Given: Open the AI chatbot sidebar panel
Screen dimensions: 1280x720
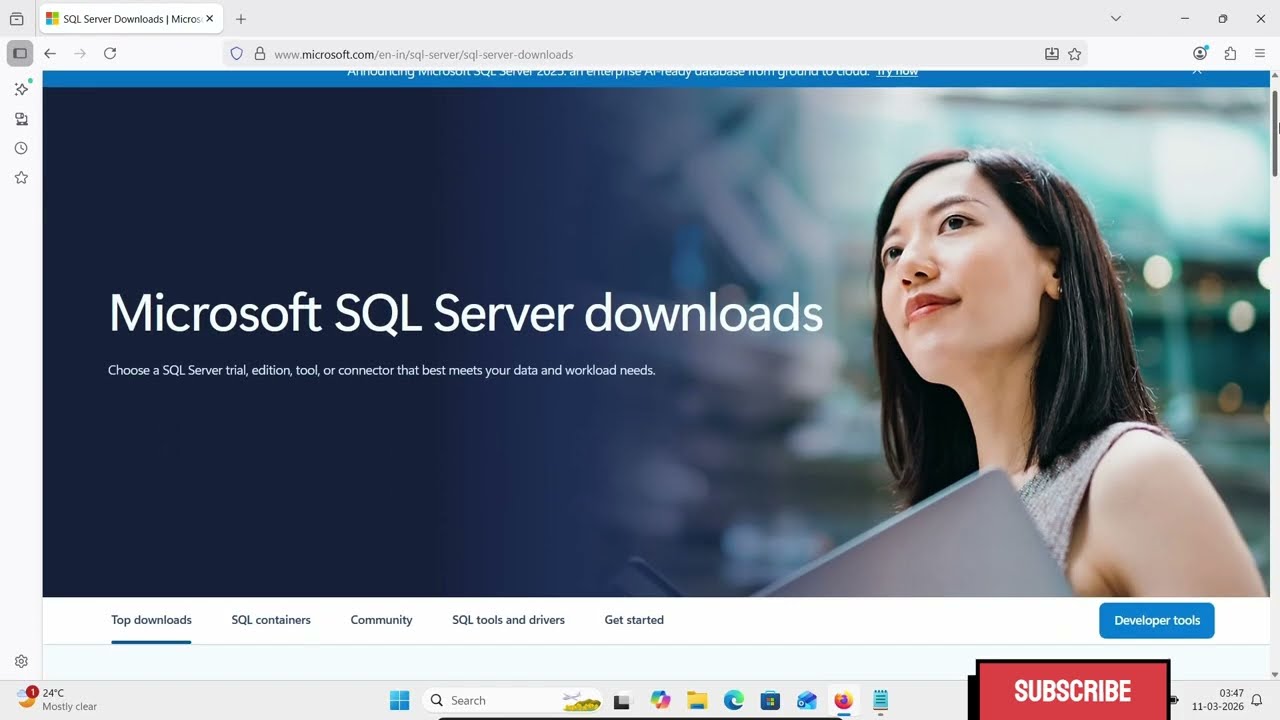Looking at the screenshot, I should pyautogui.click(x=21, y=89).
